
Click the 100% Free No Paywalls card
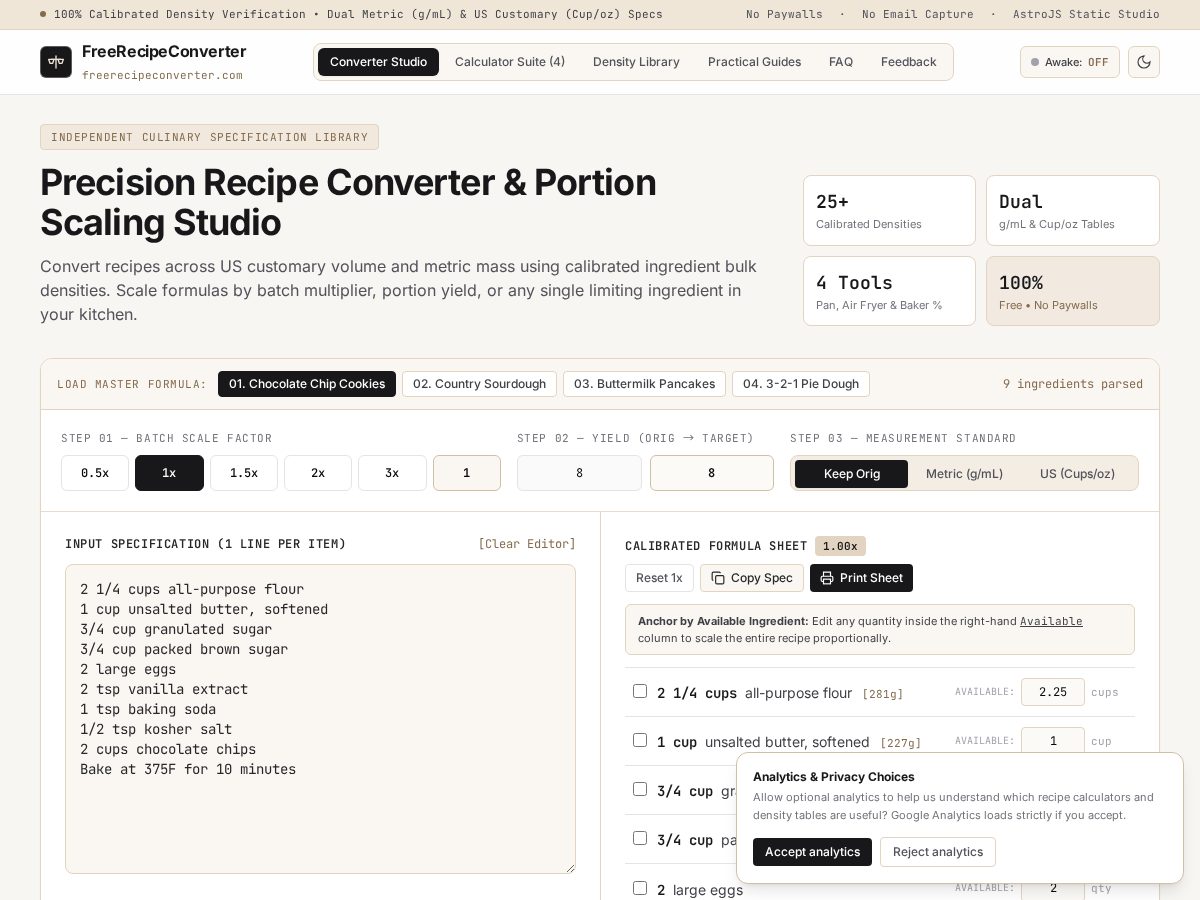[x=1073, y=291]
